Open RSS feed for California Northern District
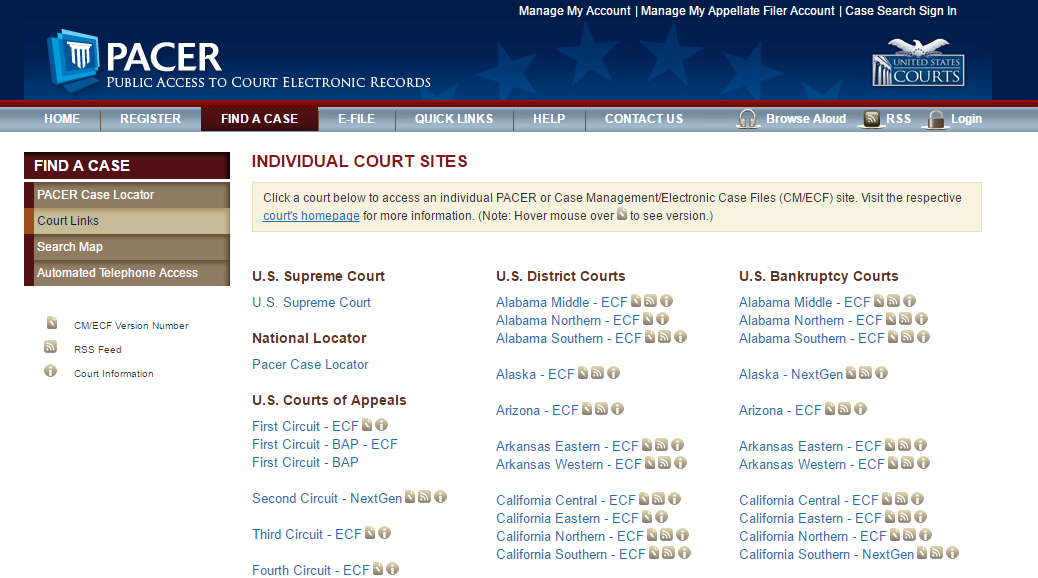Image resolution: width=1038 pixels, height=578 pixels. coord(667,534)
